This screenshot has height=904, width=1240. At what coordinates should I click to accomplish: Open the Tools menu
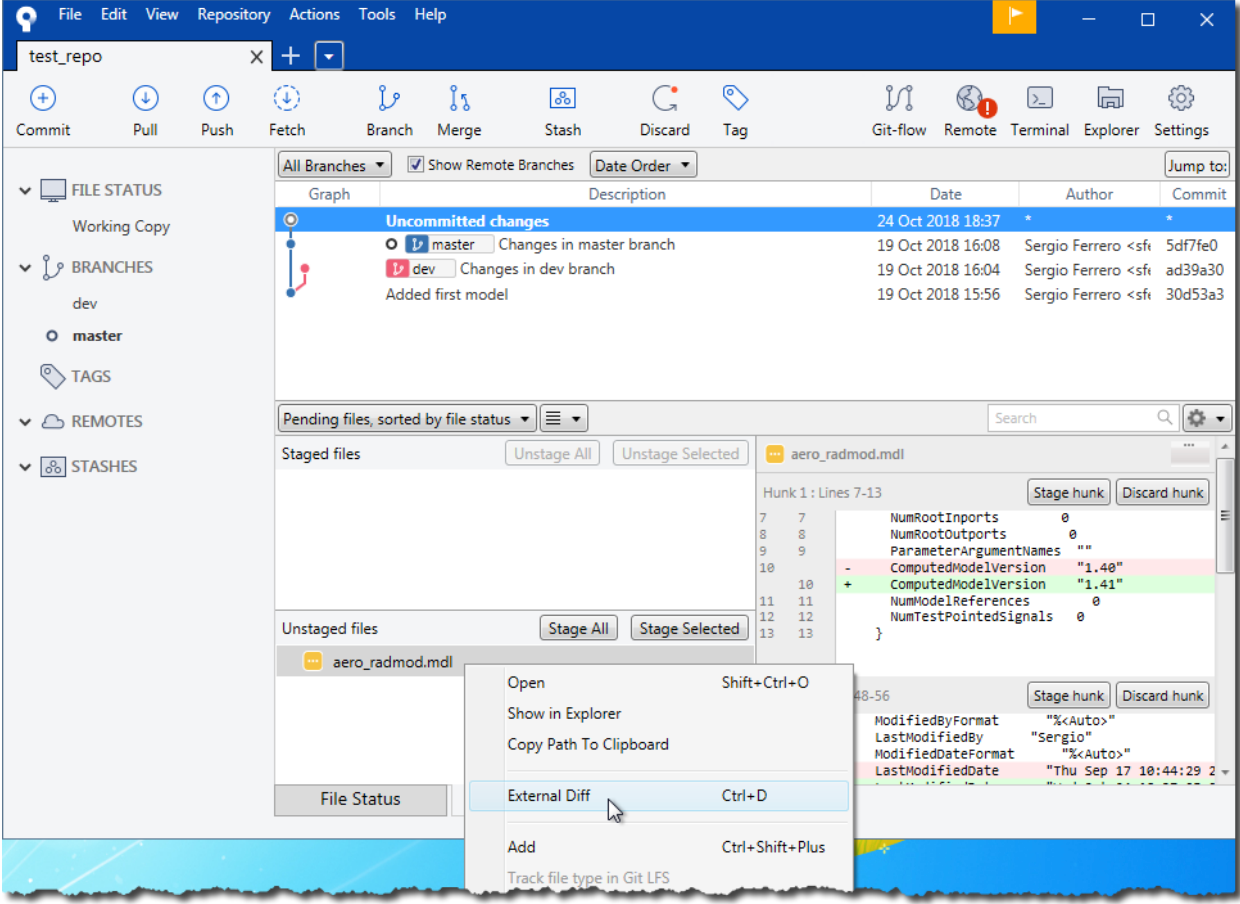click(x=377, y=14)
